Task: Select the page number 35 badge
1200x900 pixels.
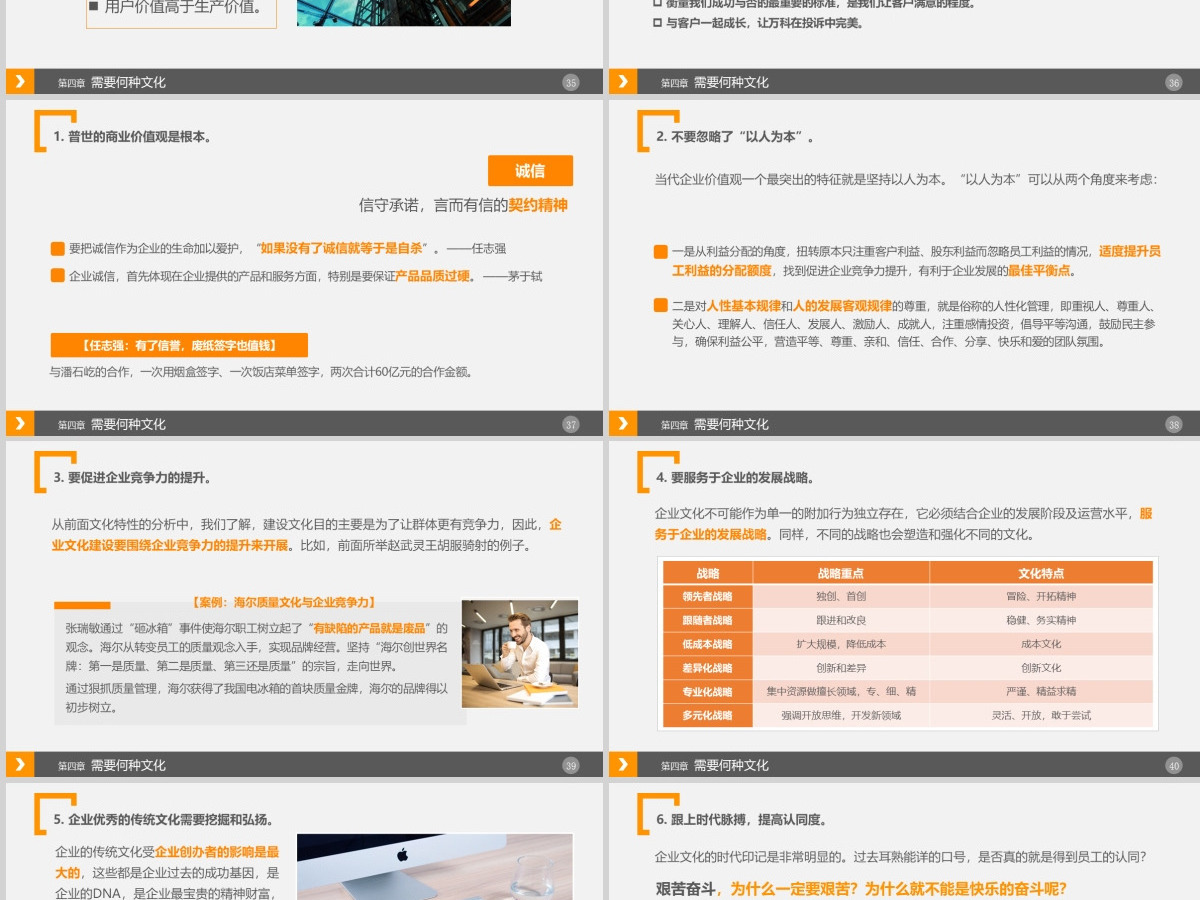Action: point(571,83)
